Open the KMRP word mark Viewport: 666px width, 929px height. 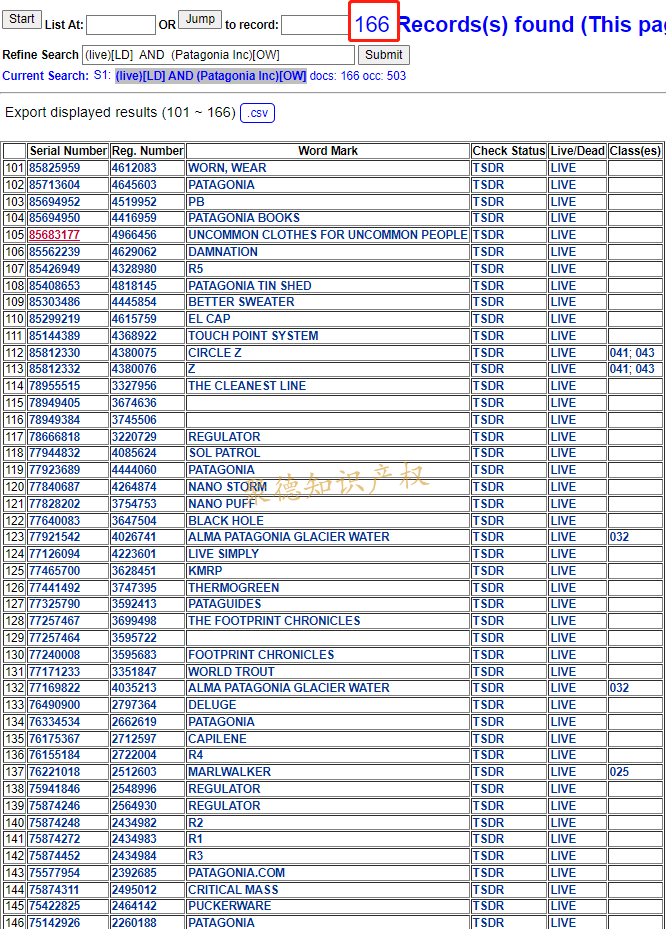click(x=205, y=571)
